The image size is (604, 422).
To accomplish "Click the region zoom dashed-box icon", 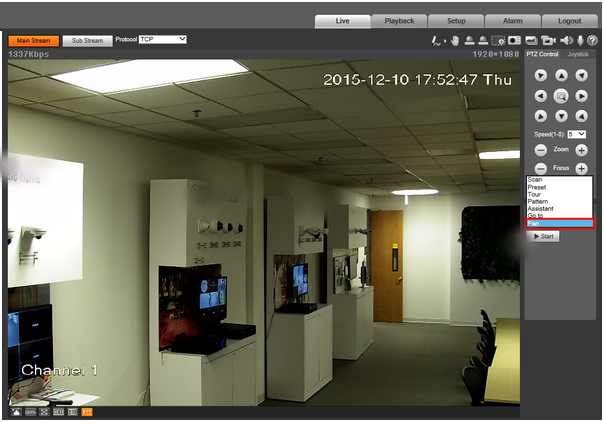I will [498, 40].
